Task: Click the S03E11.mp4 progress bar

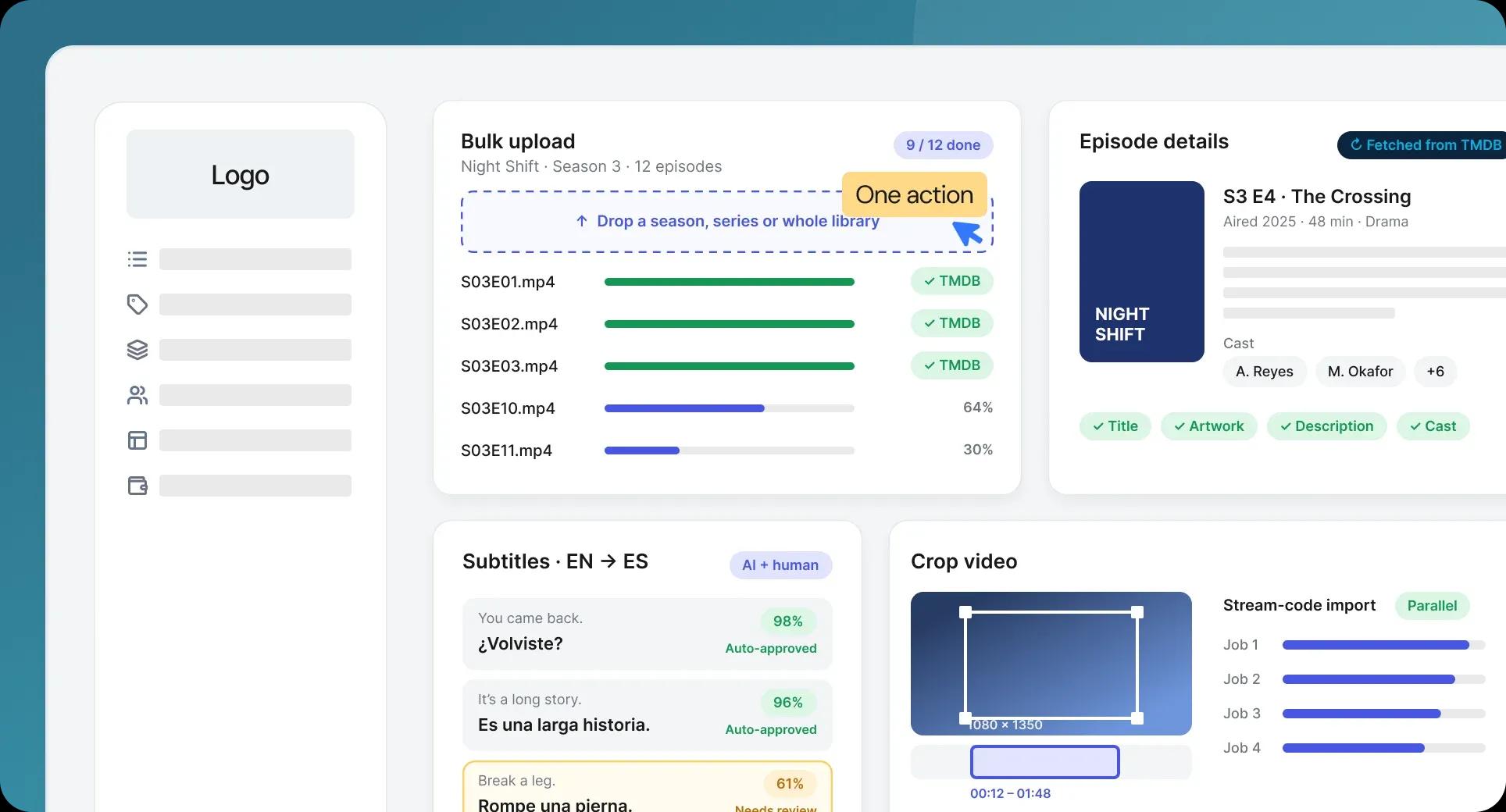Action: coord(729,451)
